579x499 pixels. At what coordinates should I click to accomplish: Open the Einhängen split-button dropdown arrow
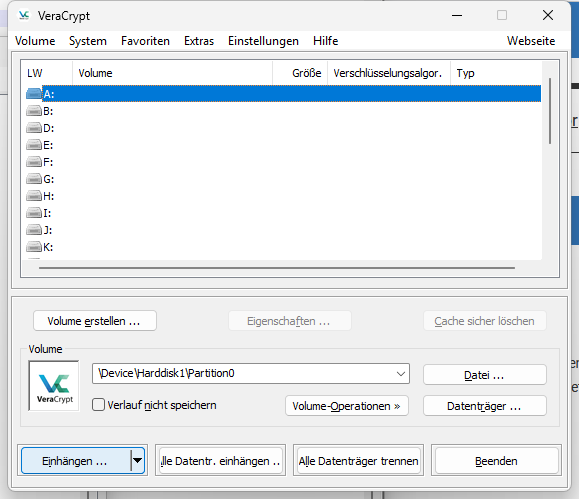click(x=137, y=461)
